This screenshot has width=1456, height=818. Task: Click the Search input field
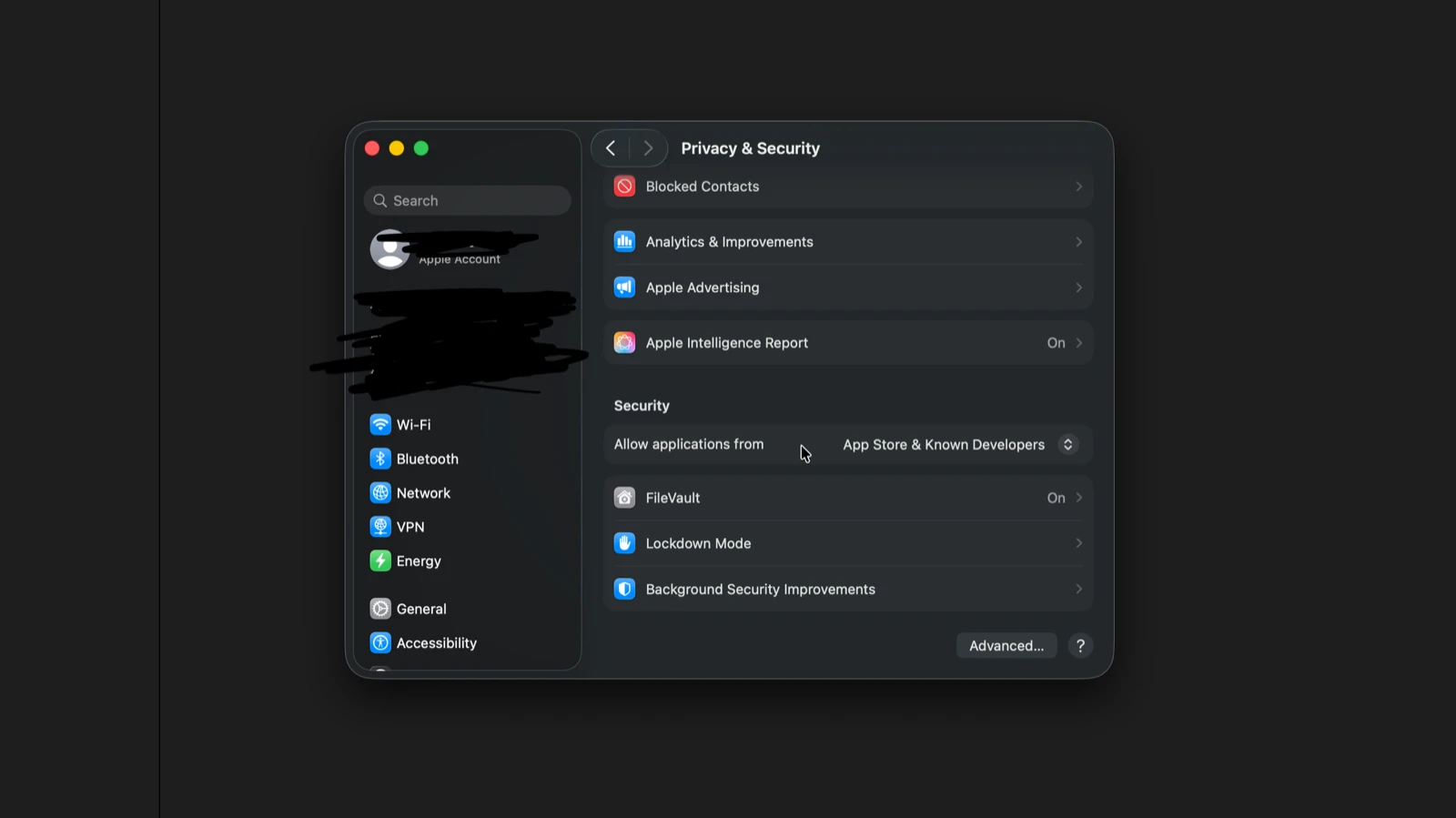(x=468, y=201)
